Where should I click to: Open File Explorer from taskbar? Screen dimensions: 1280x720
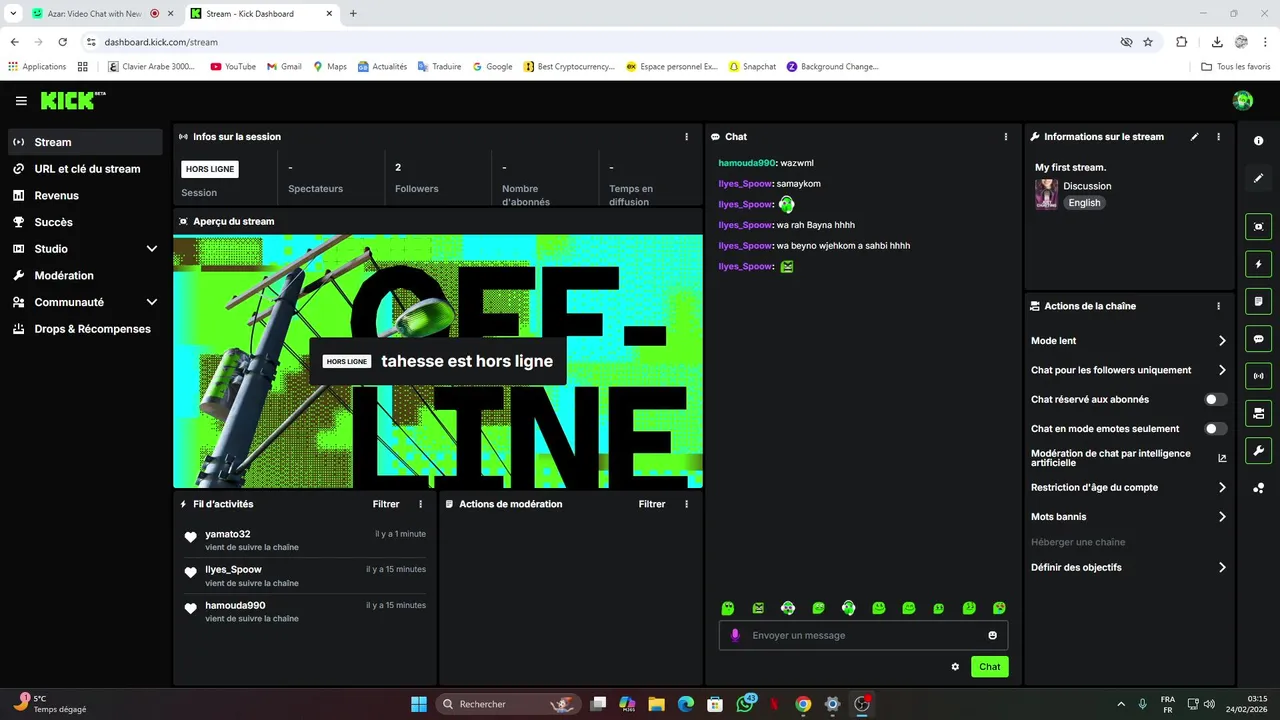(656, 704)
